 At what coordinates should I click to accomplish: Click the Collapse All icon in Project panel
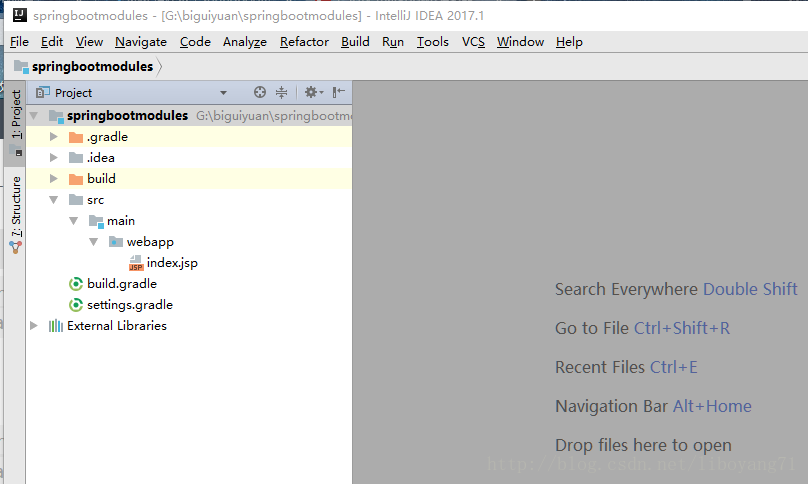(x=281, y=92)
